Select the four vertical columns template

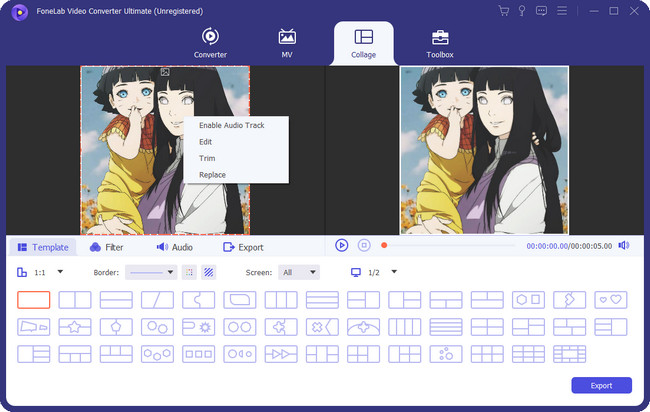click(405, 327)
